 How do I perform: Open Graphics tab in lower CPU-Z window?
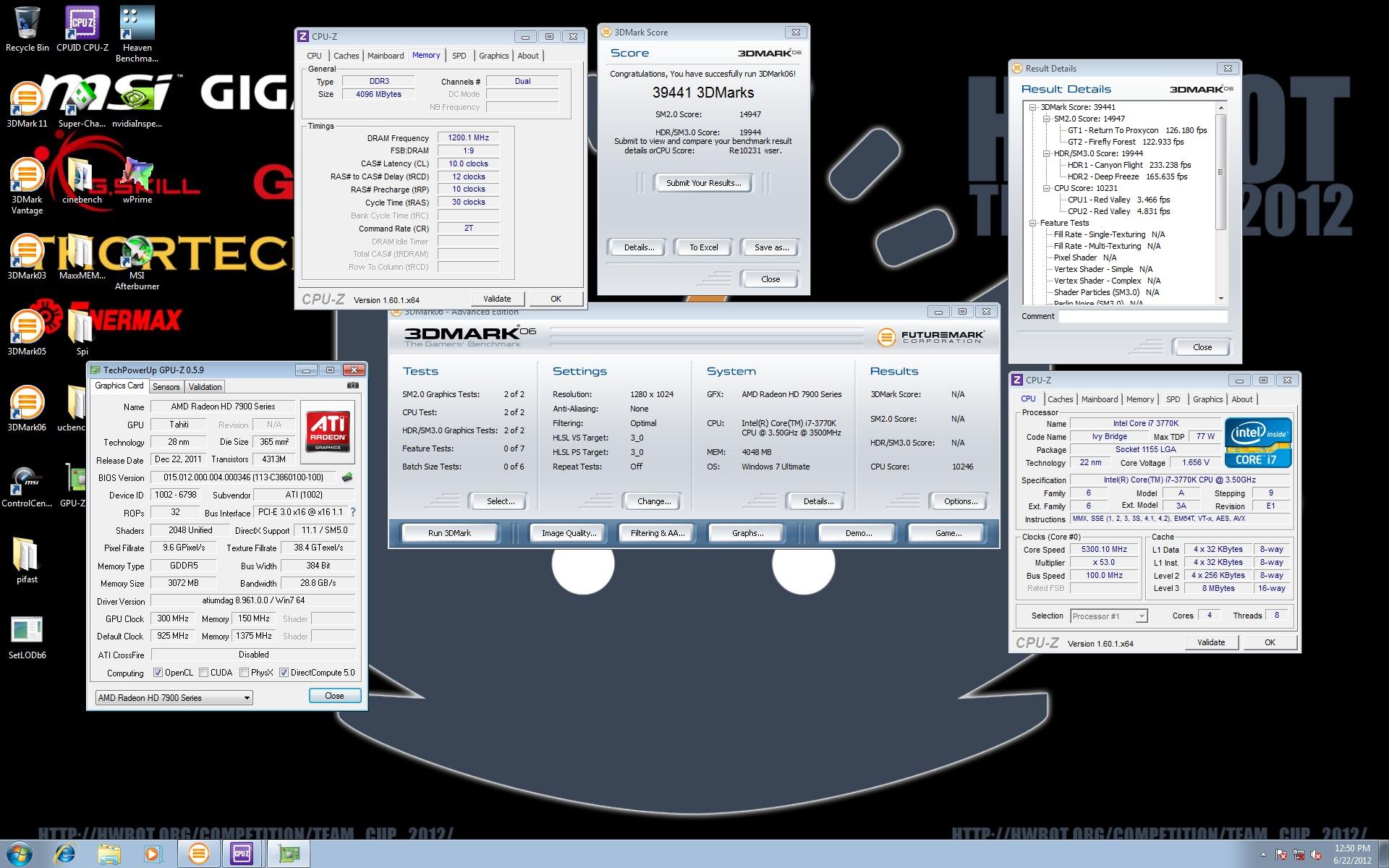pos(1207,399)
